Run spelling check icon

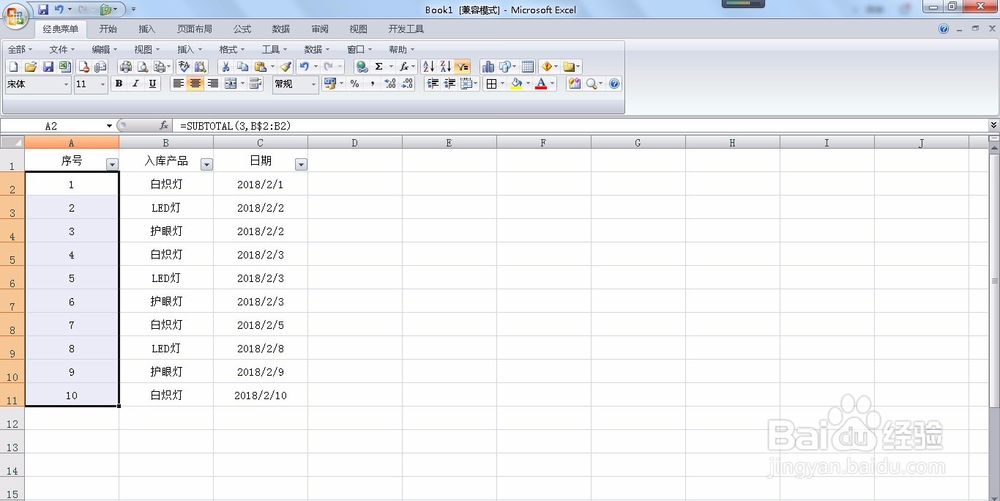point(184,66)
